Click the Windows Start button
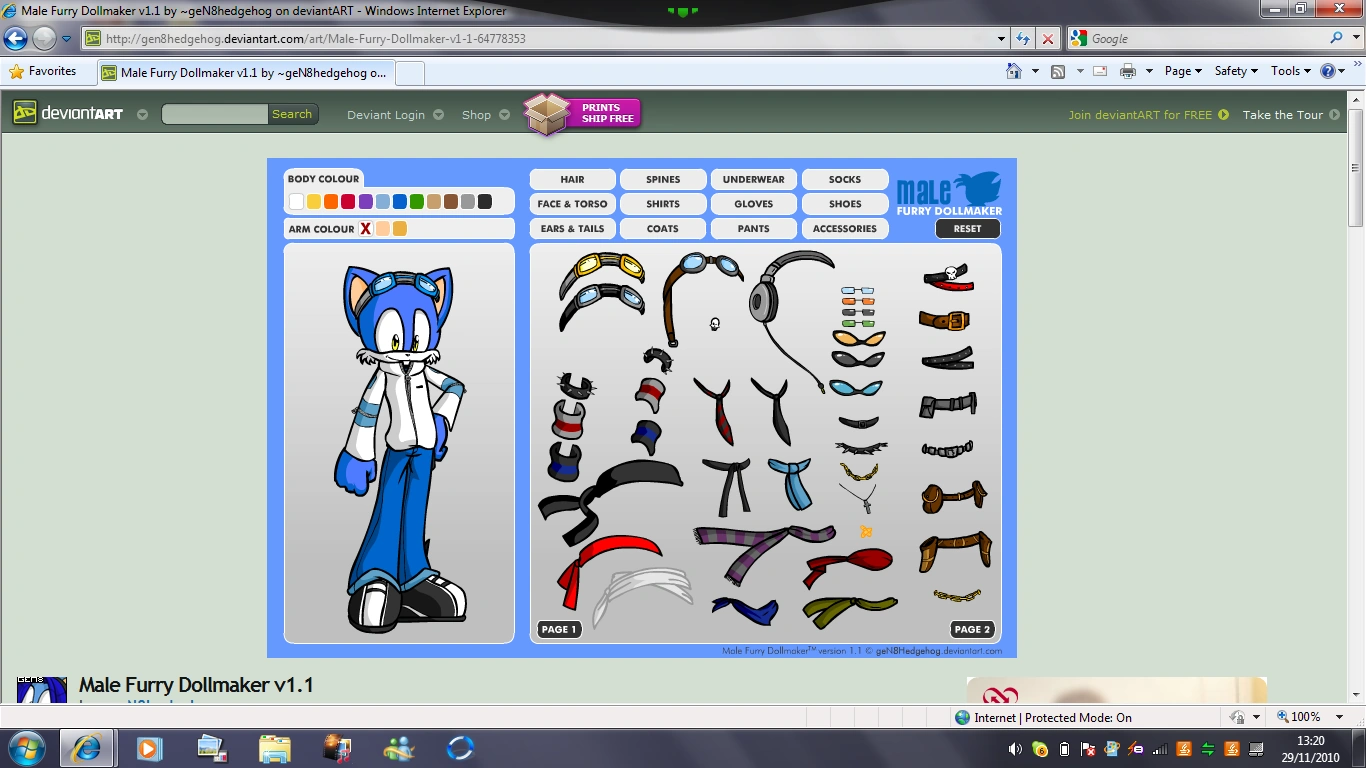The image size is (1366, 768). pyautogui.click(x=26, y=748)
